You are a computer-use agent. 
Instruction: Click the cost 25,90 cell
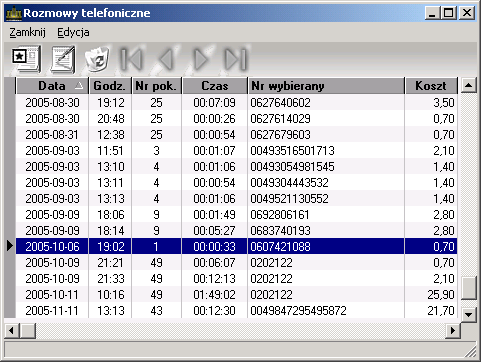tap(431, 294)
